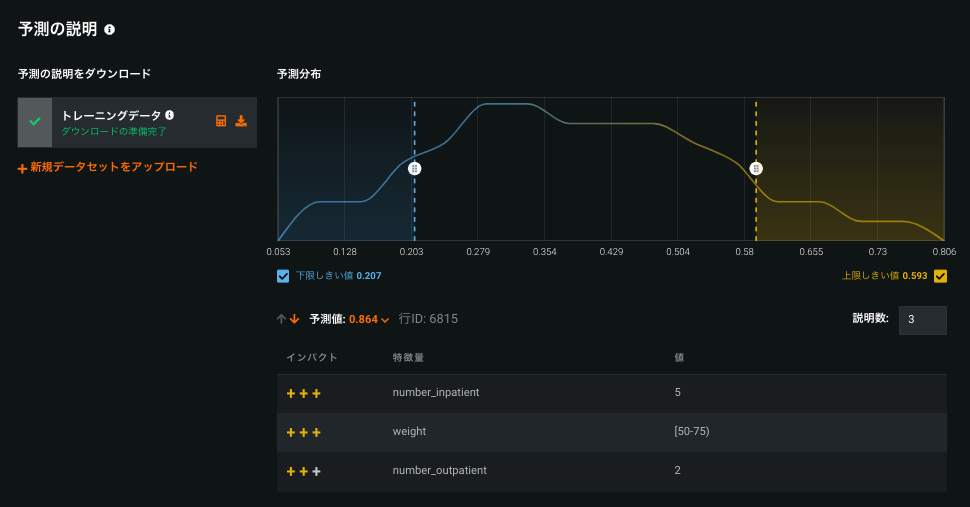The width and height of the screenshot is (970, 507).
Task: Click the impact plus icons for number_outpatient
Action: click(303, 471)
